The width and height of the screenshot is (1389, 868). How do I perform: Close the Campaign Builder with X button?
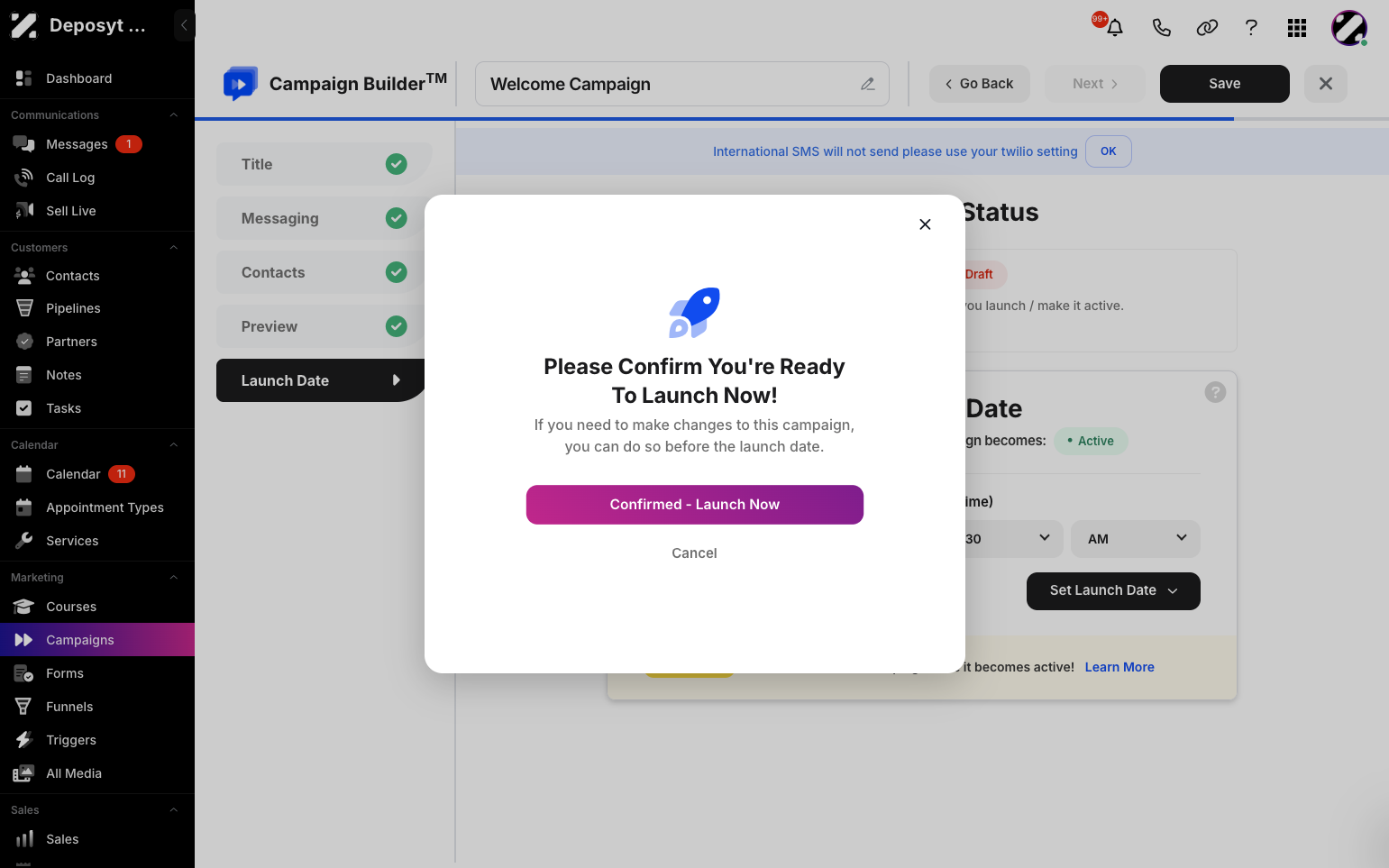(x=1326, y=84)
